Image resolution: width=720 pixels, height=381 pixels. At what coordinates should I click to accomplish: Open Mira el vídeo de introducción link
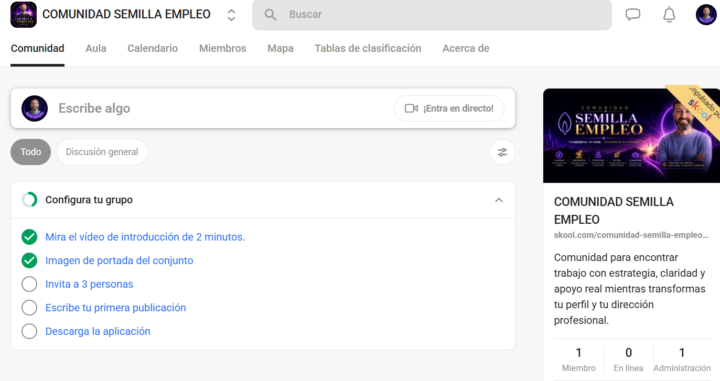tap(145, 237)
